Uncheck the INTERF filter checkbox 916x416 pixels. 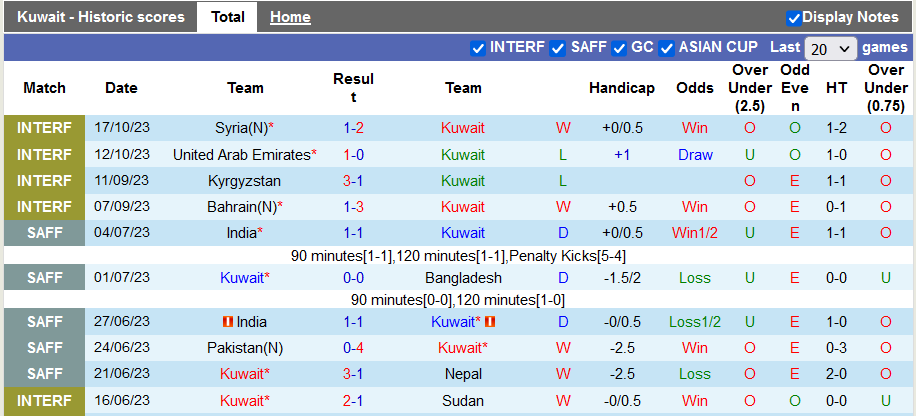click(x=478, y=48)
